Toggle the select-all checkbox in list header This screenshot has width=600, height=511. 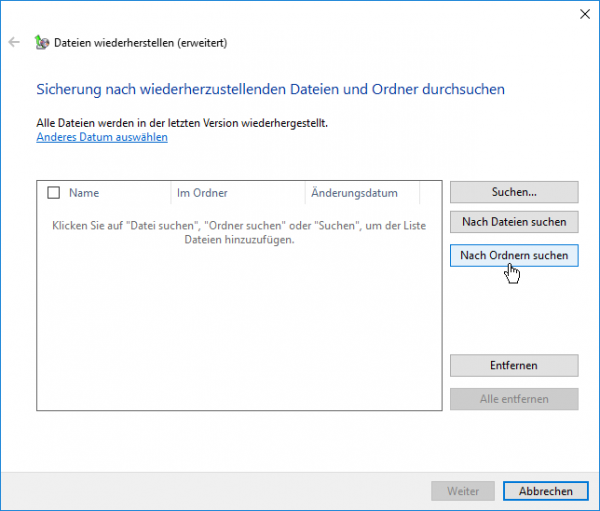pyautogui.click(x=54, y=193)
